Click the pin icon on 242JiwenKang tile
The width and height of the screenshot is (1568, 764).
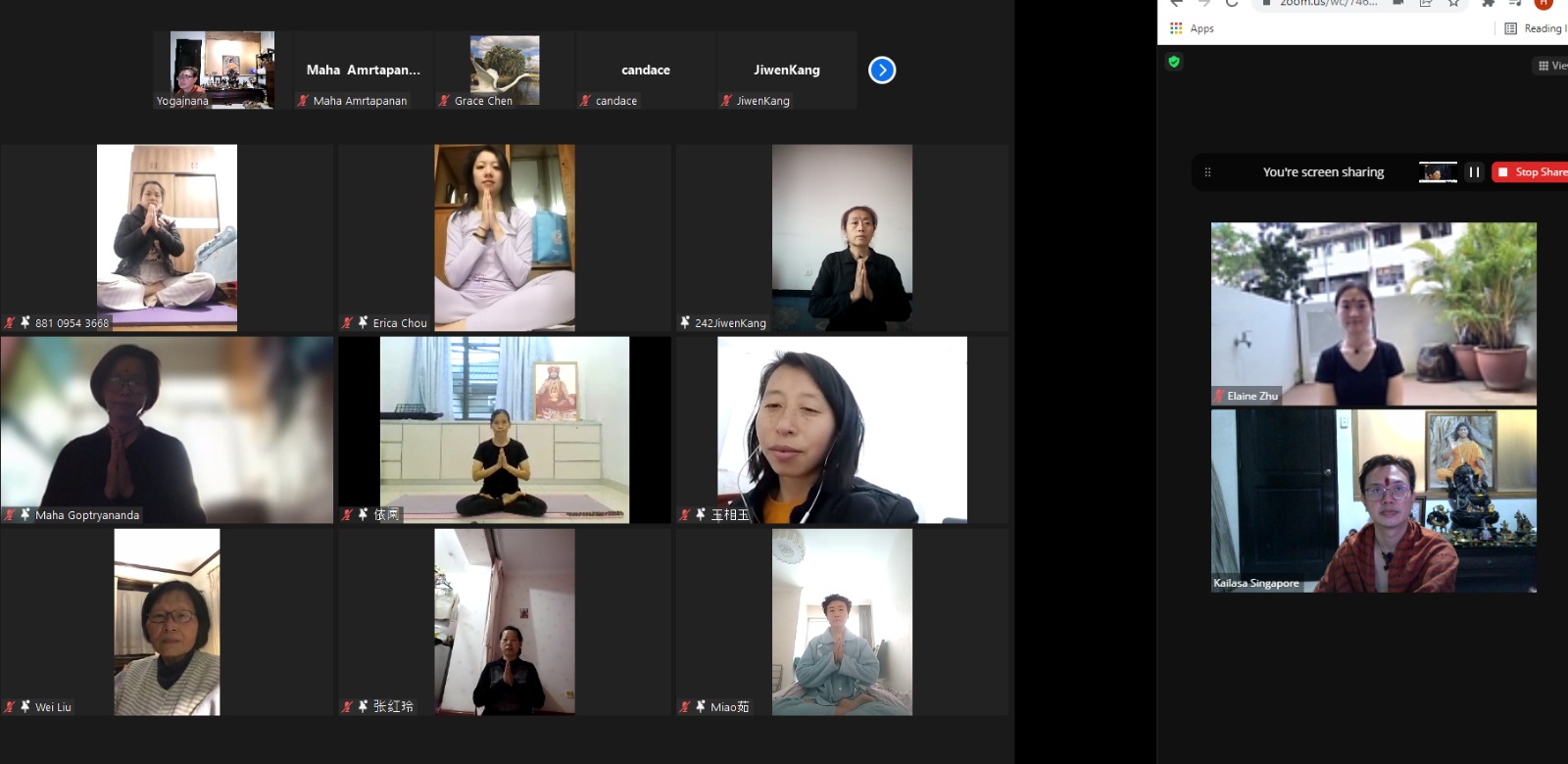pos(685,322)
